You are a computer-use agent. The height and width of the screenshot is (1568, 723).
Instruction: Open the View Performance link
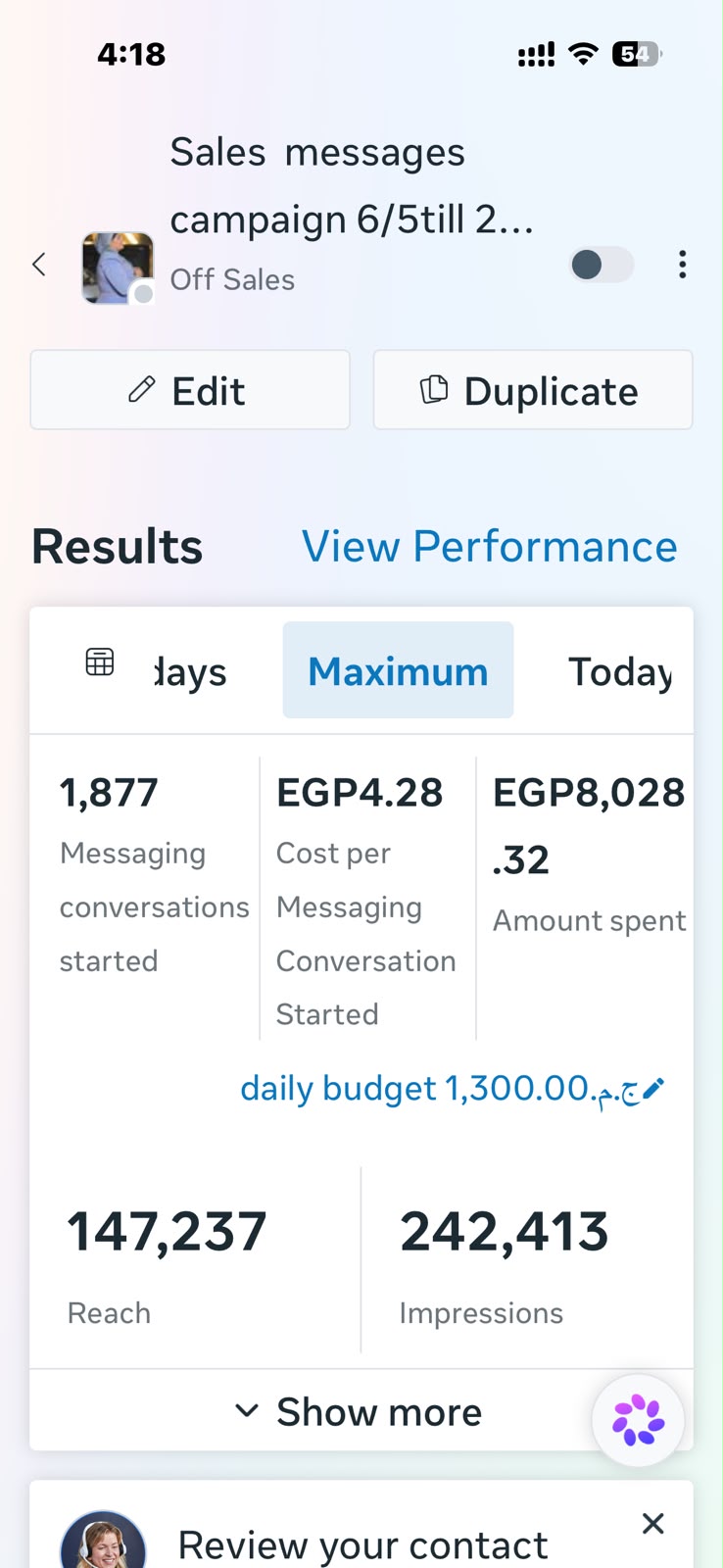489,546
